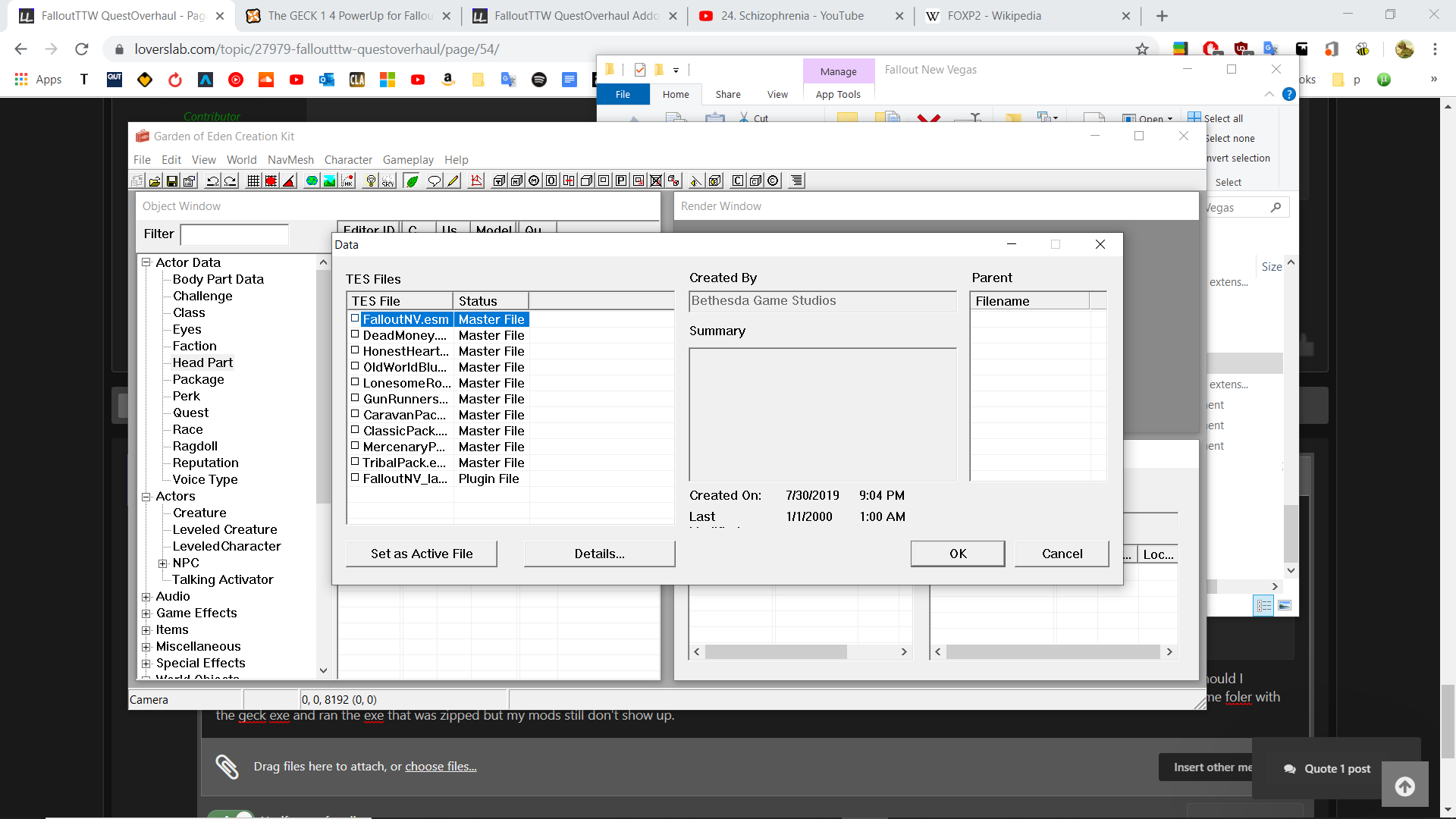1456x819 pixels.
Task: Click Cancel in the Data dialog
Action: point(1062,554)
